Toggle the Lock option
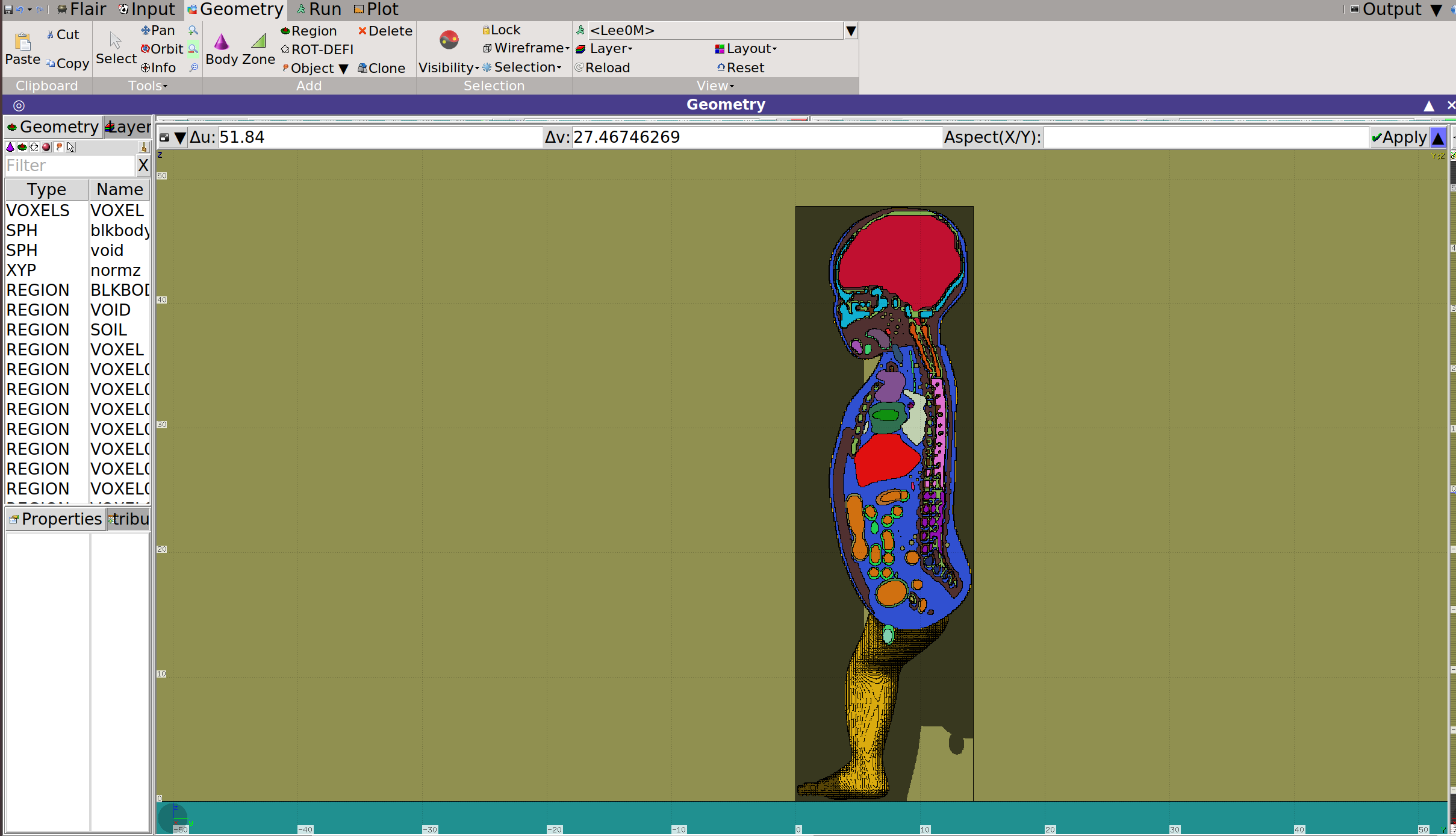1456x836 pixels. point(501,30)
